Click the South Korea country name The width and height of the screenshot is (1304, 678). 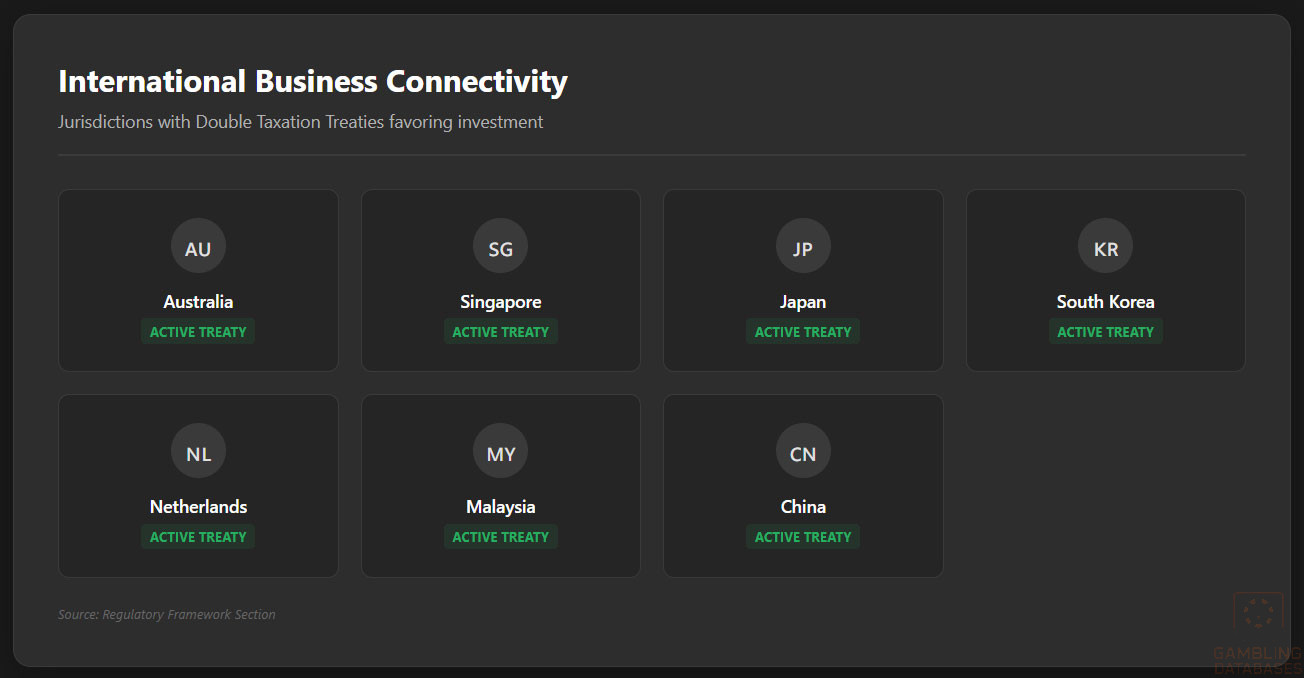point(1105,302)
